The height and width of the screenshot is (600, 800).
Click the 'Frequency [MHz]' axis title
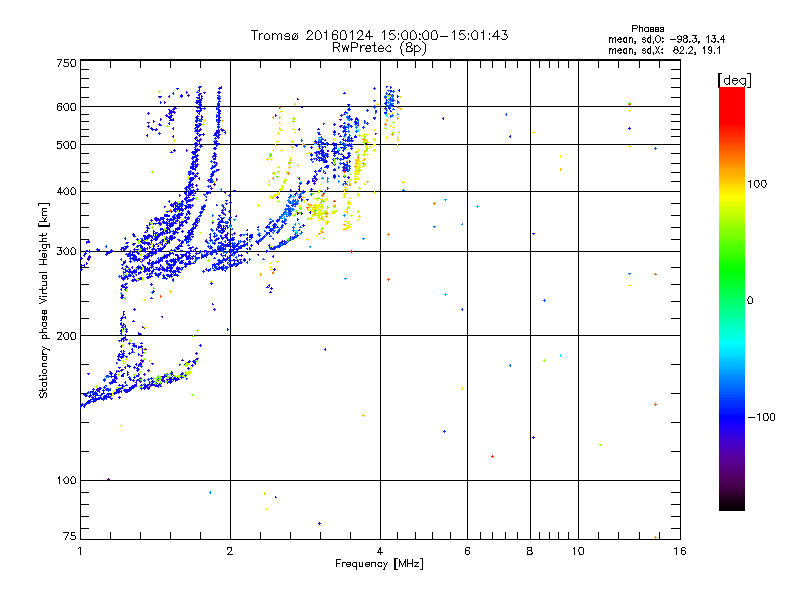(379, 564)
